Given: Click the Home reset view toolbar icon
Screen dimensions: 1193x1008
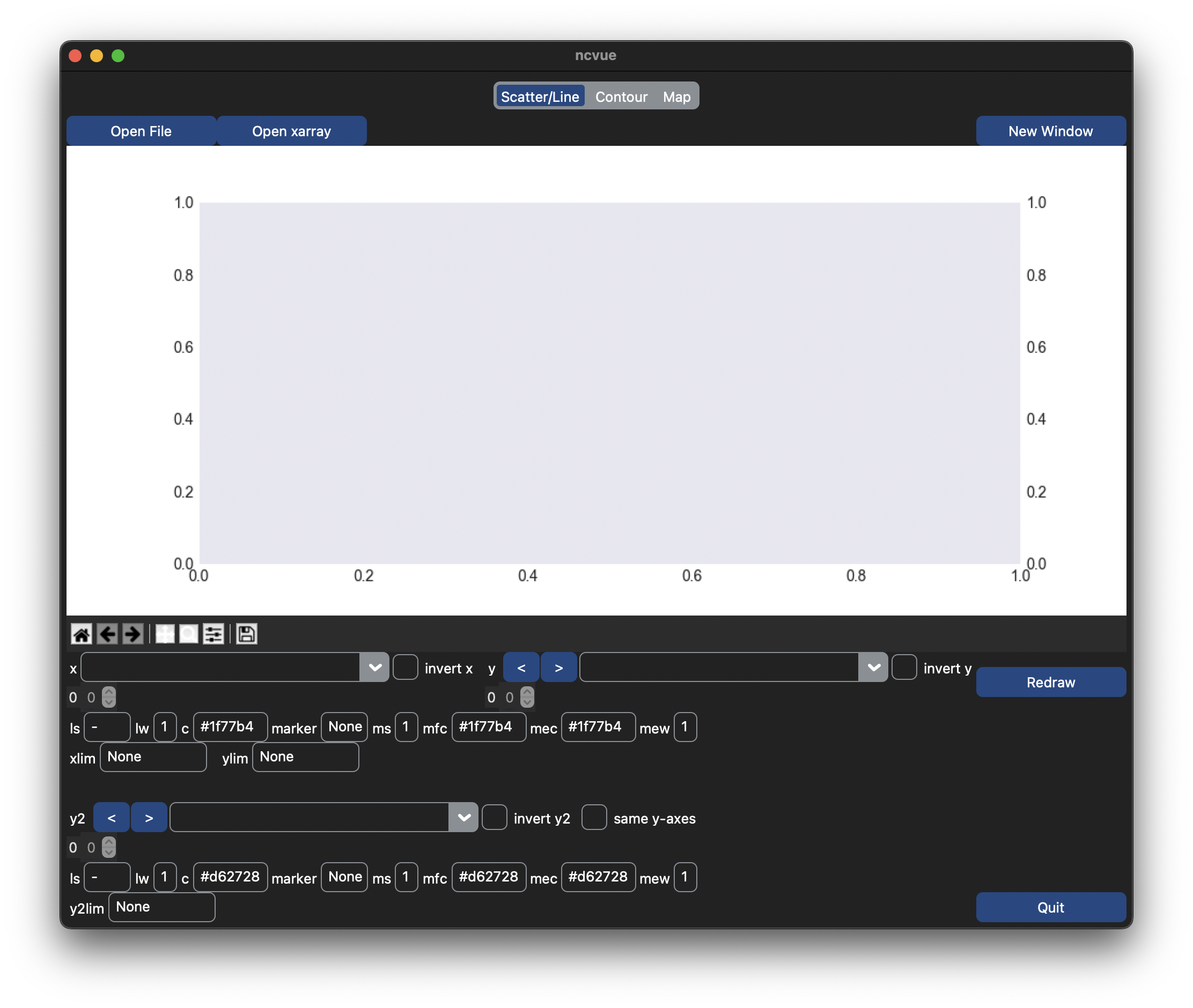Looking at the screenshot, I should click(81, 634).
